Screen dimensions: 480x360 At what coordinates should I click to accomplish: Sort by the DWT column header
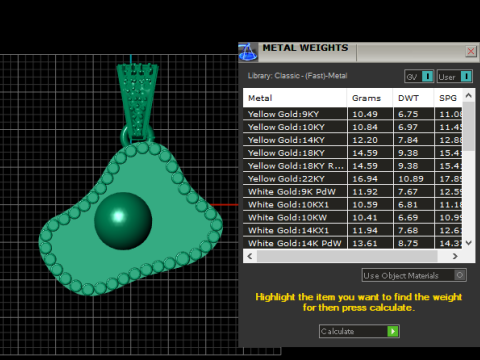pos(413,98)
